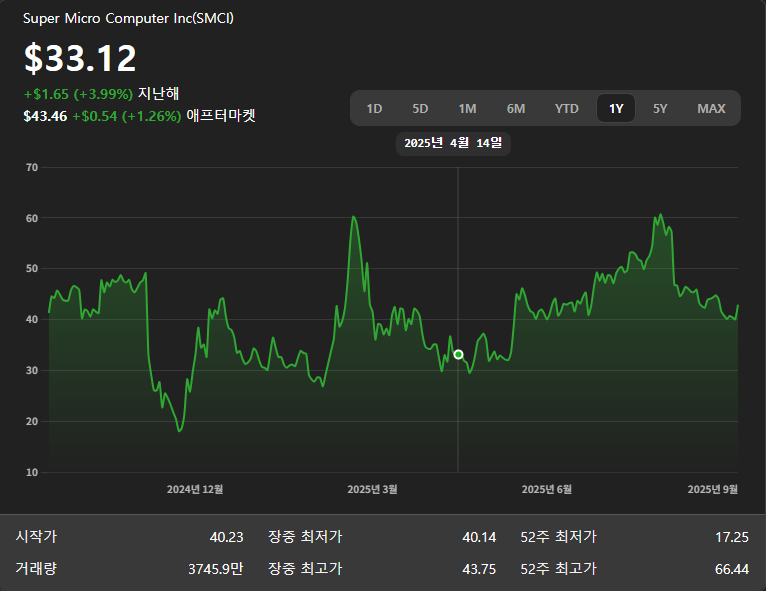The image size is (766, 591).
Task: Click the 50 y-axis label
Action: pyautogui.click(x=32, y=269)
